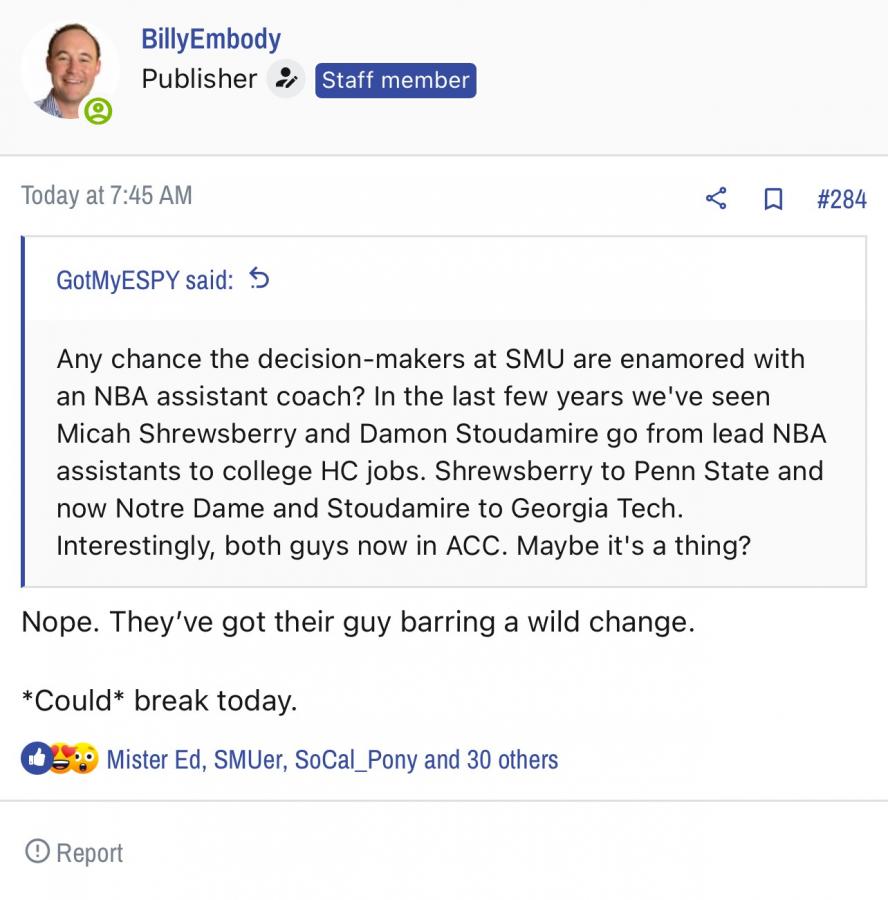This screenshot has width=888, height=900.
Task: Click the Publisher user title text
Action: [199, 79]
